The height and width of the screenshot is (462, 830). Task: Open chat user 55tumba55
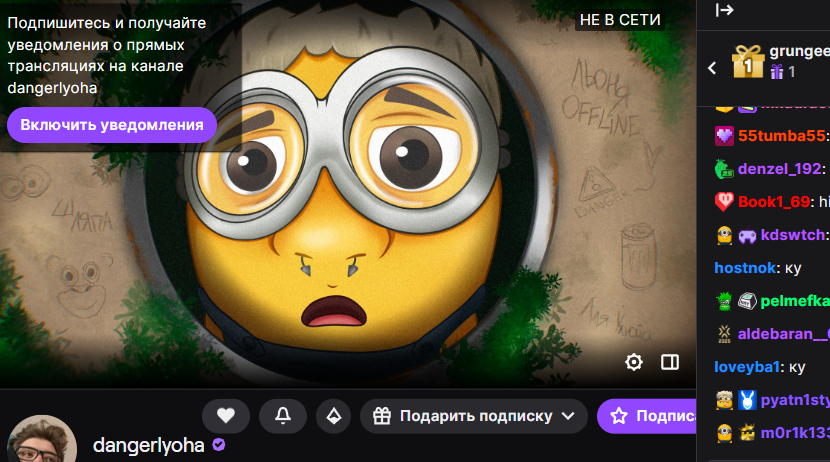781,135
